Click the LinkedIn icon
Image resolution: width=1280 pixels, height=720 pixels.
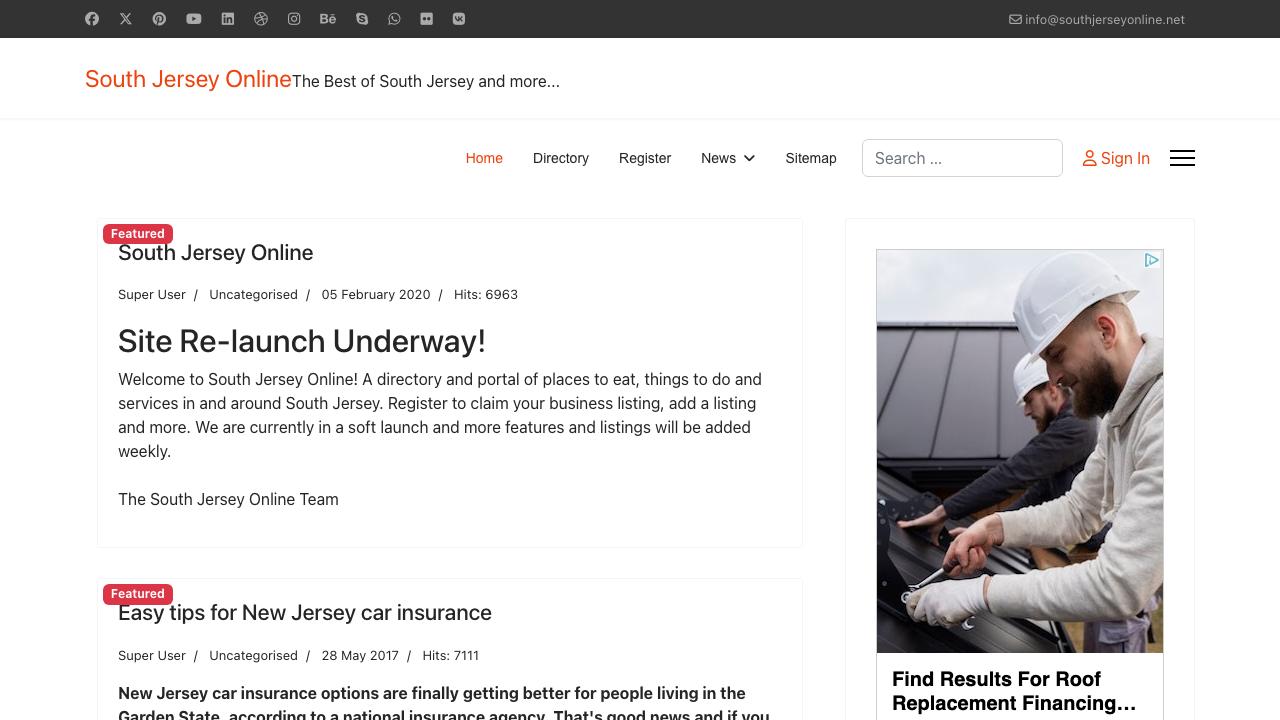coord(227,19)
